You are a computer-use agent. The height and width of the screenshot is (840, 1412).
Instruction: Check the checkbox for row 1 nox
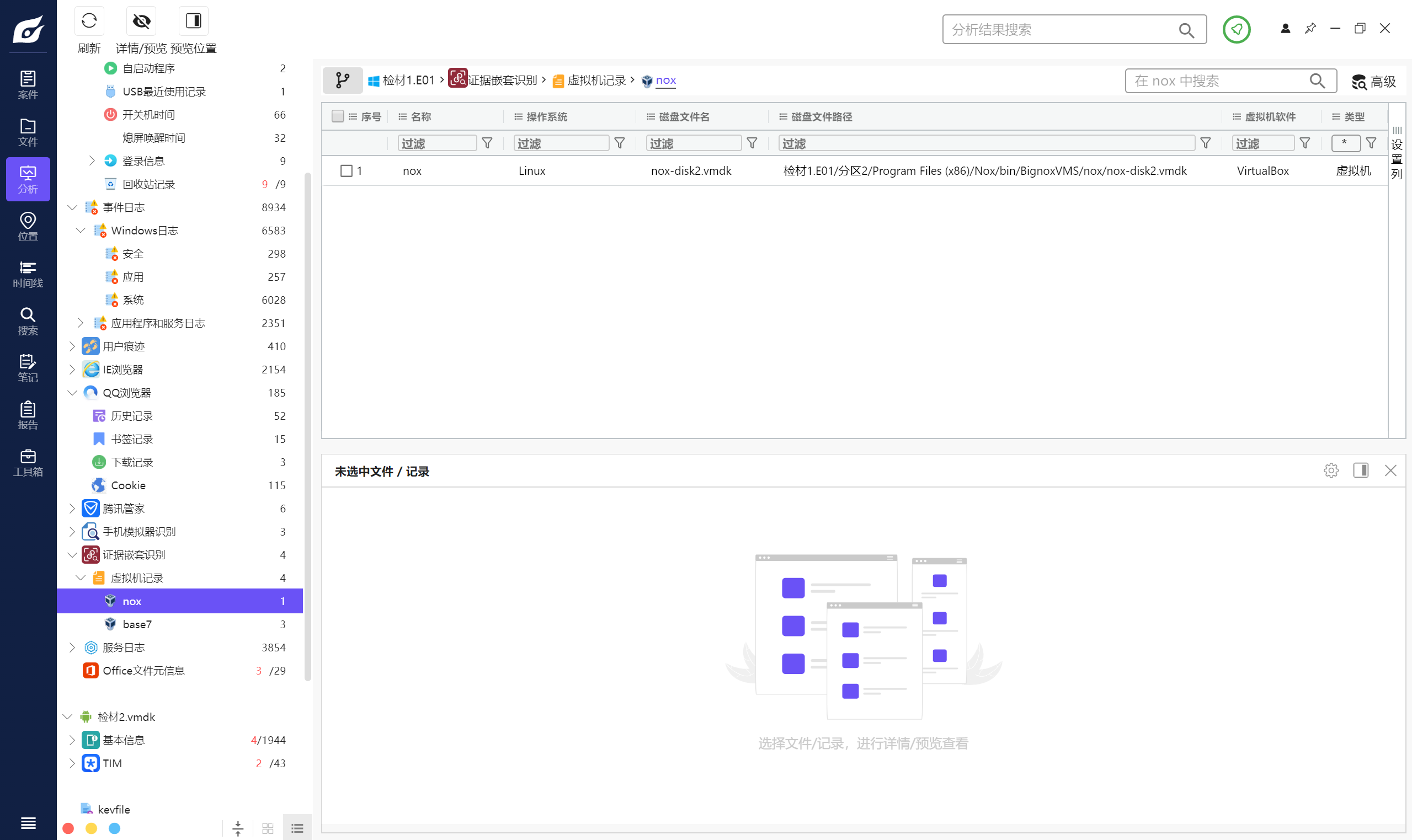point(347,171)
